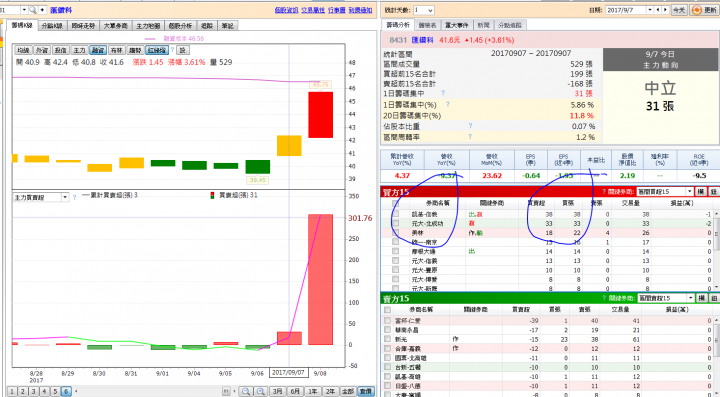Toggle the 融資 indicator button
This screenshot has height=397, width=720.
[x=98, y=50]
